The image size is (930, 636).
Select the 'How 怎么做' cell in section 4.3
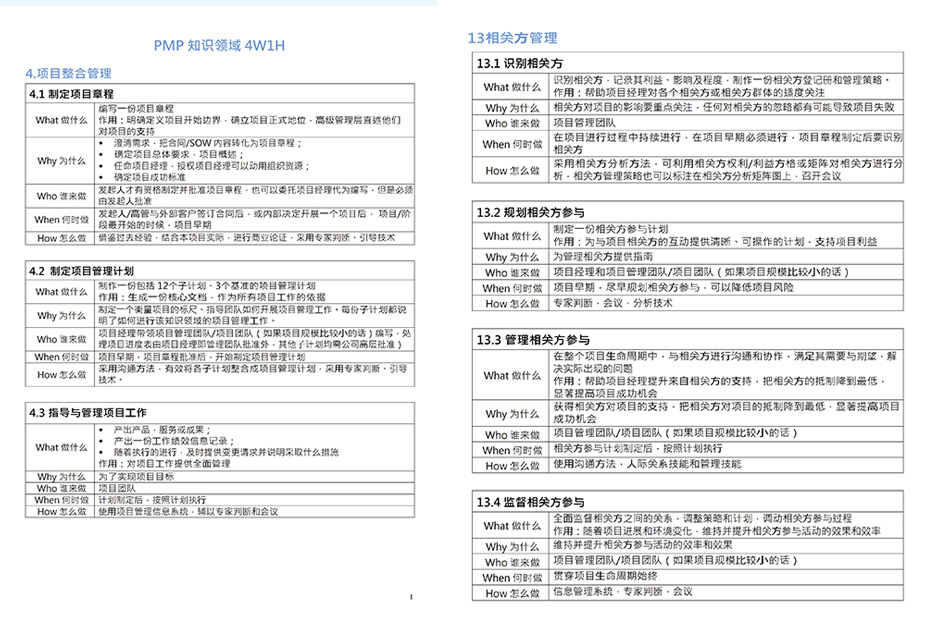[x=61, y=512]
